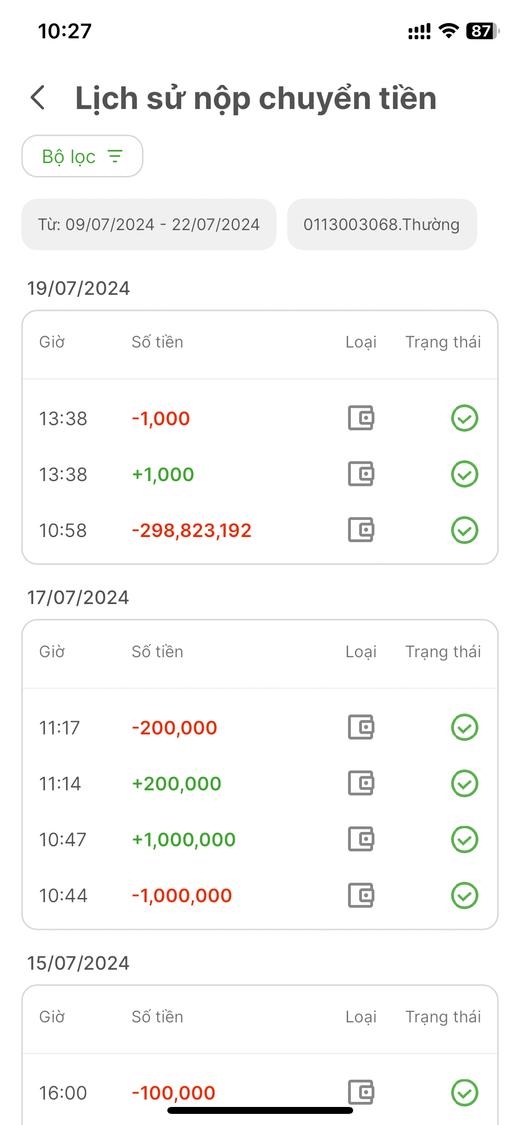
Task: Tap success checkmark for the 10:58 transaction
Action: click(x=465, y=530)
